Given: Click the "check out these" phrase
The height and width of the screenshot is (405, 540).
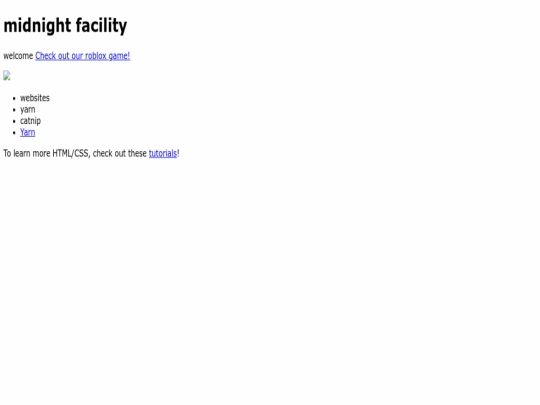Looking at the screenshot, I should (120, 153).
